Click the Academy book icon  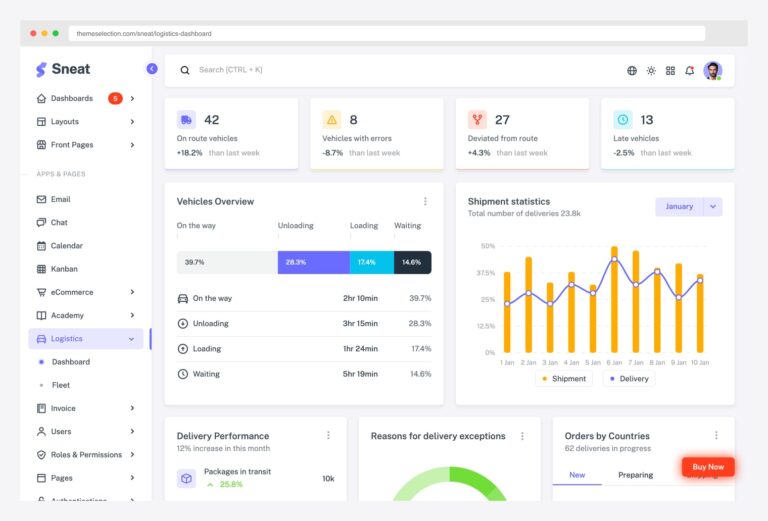pyautogui.click(x=41, y=315)
